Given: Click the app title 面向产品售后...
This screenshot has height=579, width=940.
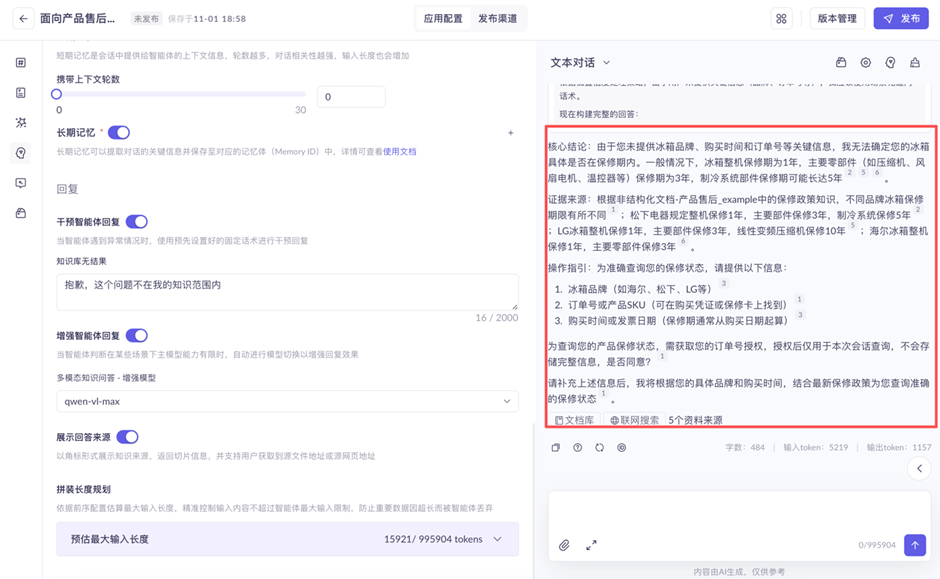Looking at the screenshot, I should [x=77, y=19].
